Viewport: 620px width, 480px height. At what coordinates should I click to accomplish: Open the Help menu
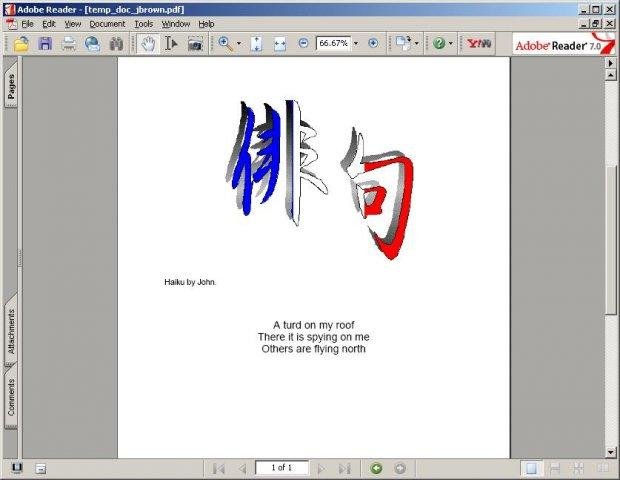206,24
